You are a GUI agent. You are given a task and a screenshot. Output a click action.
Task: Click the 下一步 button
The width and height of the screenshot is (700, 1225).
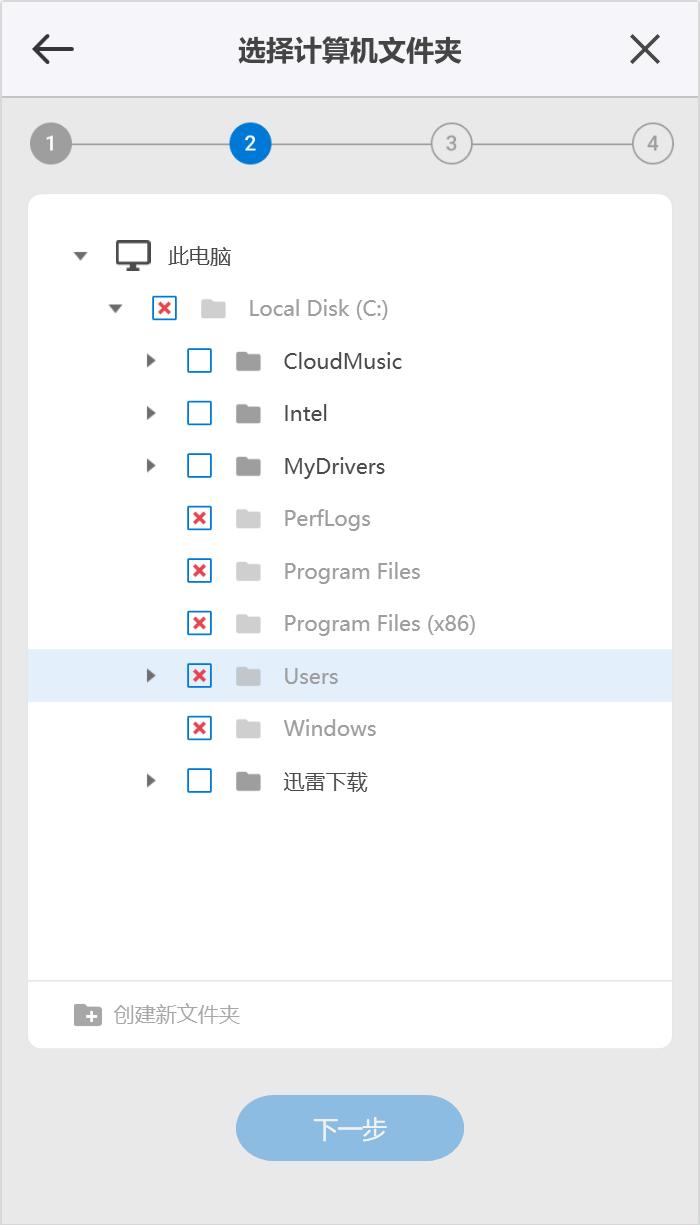[349, 1128]
